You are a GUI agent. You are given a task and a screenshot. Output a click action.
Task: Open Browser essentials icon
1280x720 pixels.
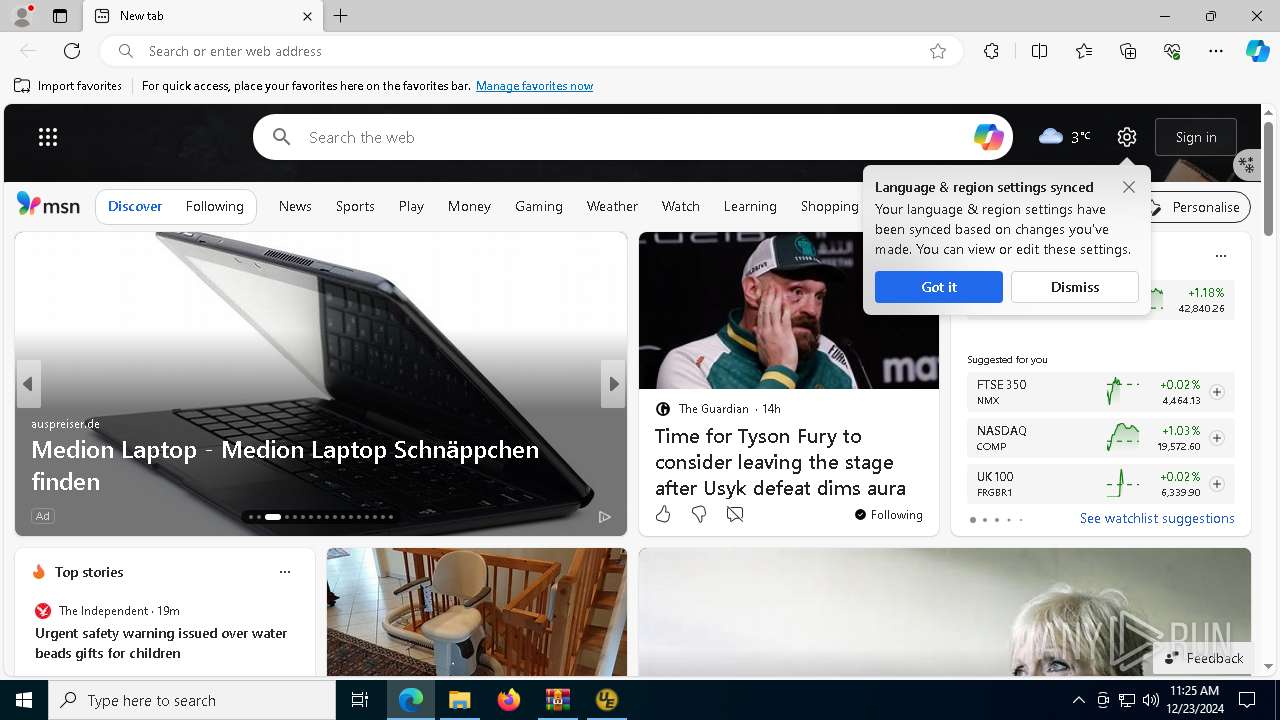click(1172, 51)
